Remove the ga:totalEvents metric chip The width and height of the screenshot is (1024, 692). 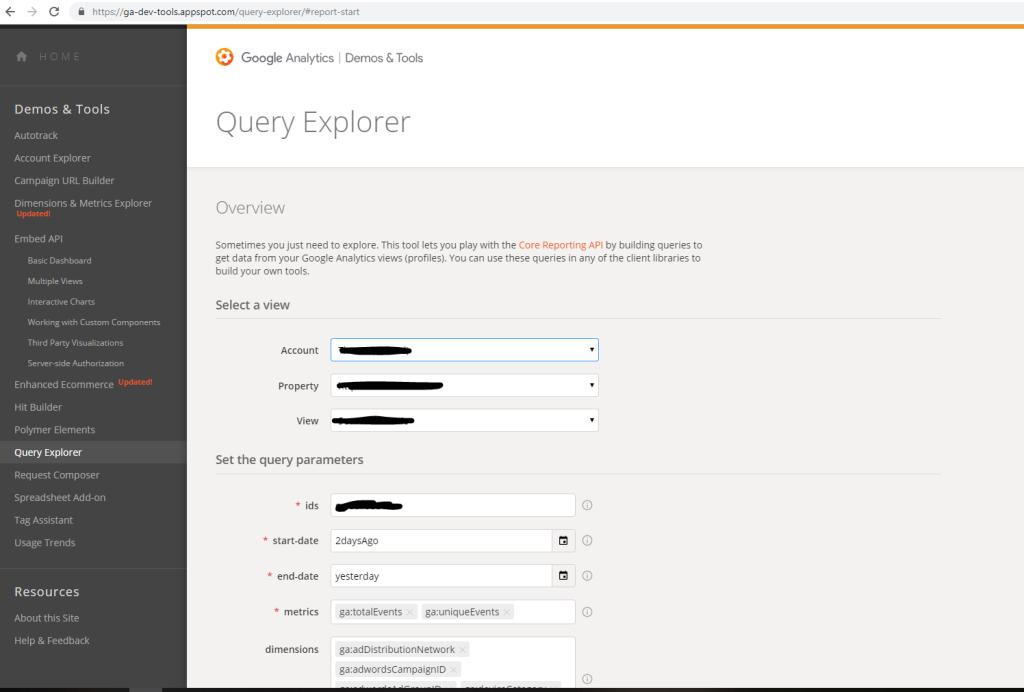click(x=409, y=612)
